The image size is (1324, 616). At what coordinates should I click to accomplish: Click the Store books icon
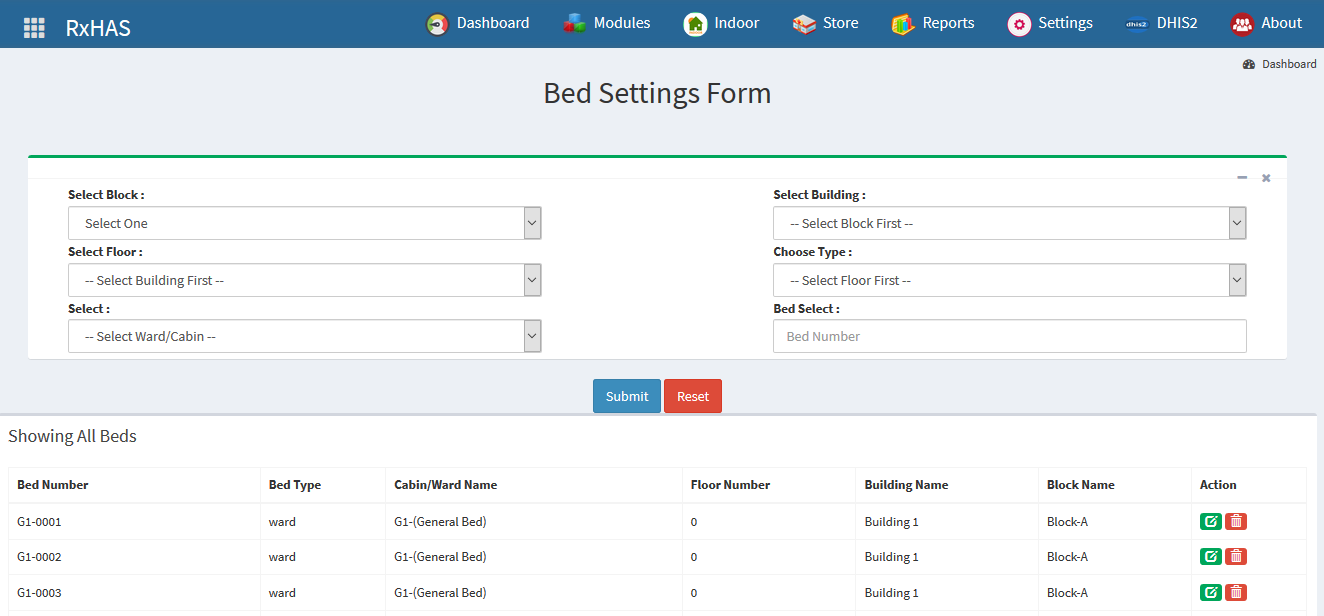click(800, 23)
